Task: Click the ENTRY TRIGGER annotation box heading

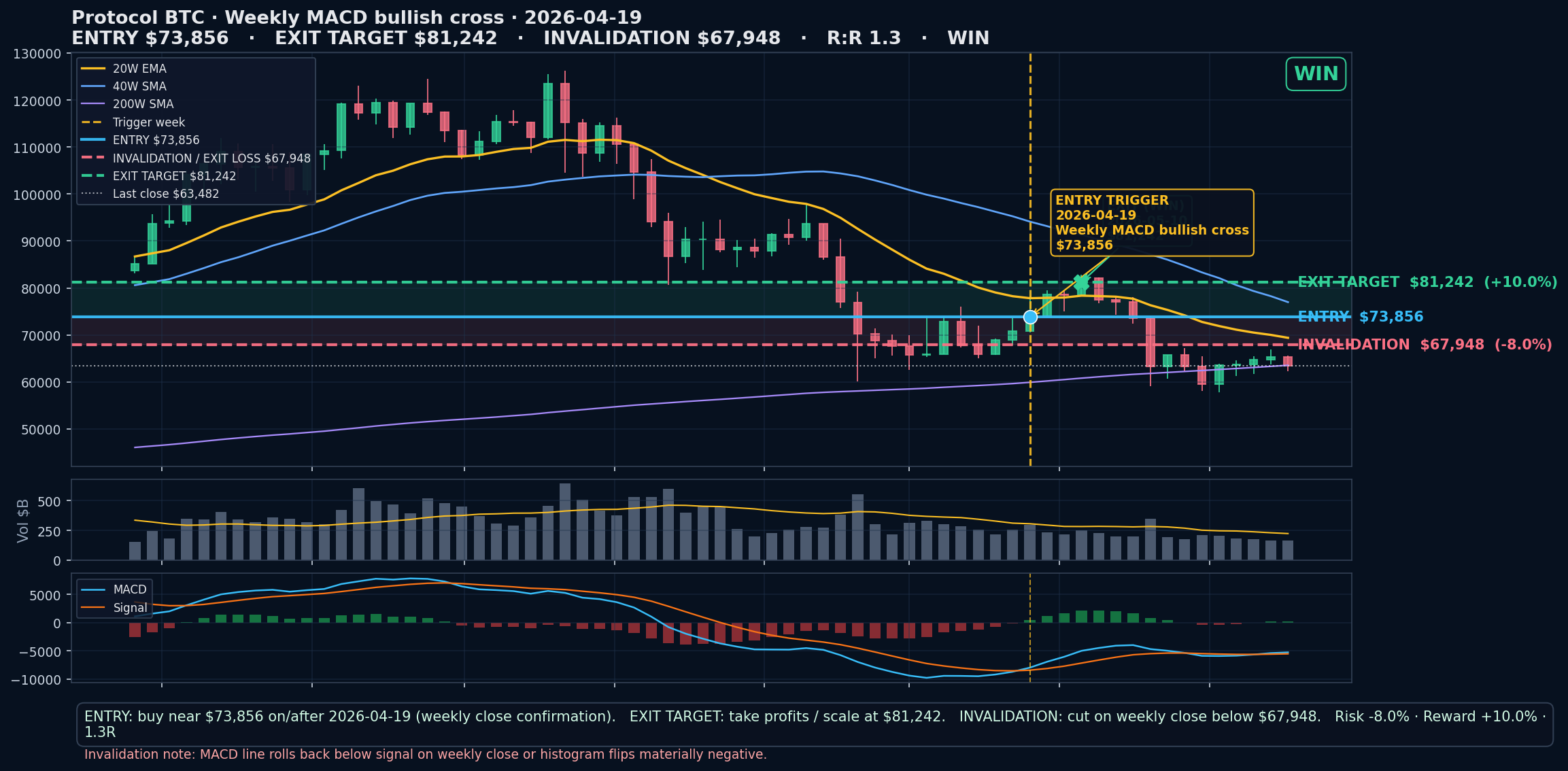Action: 1112,201
